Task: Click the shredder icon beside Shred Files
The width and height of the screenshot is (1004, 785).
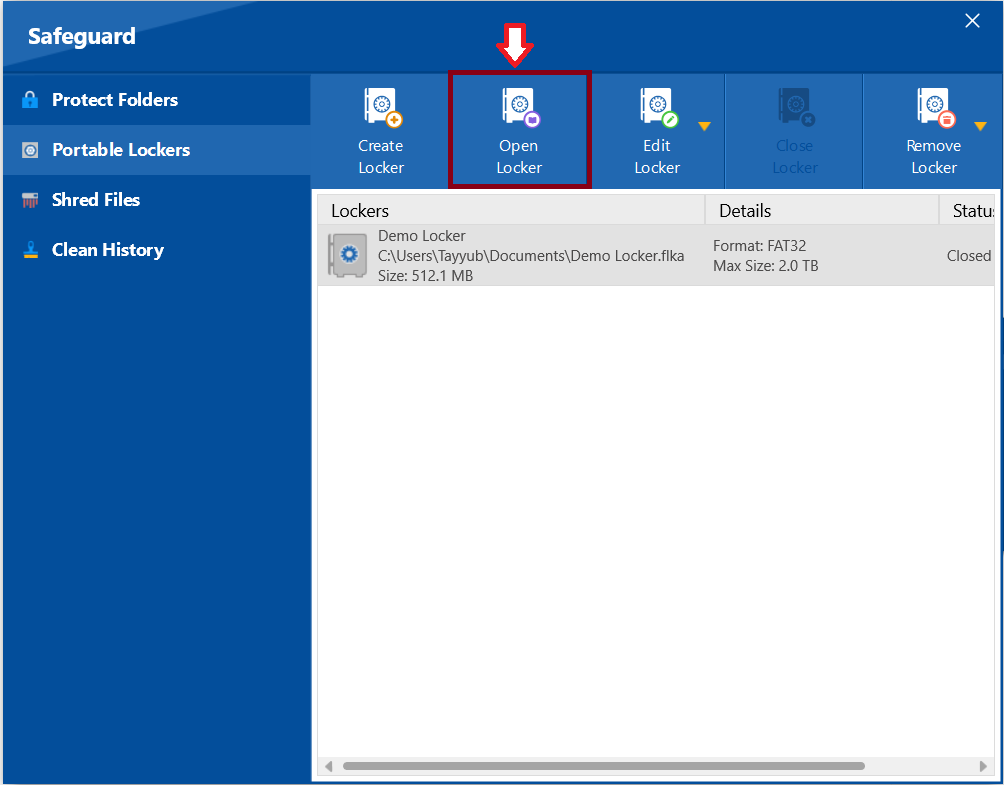Action: 29,200
